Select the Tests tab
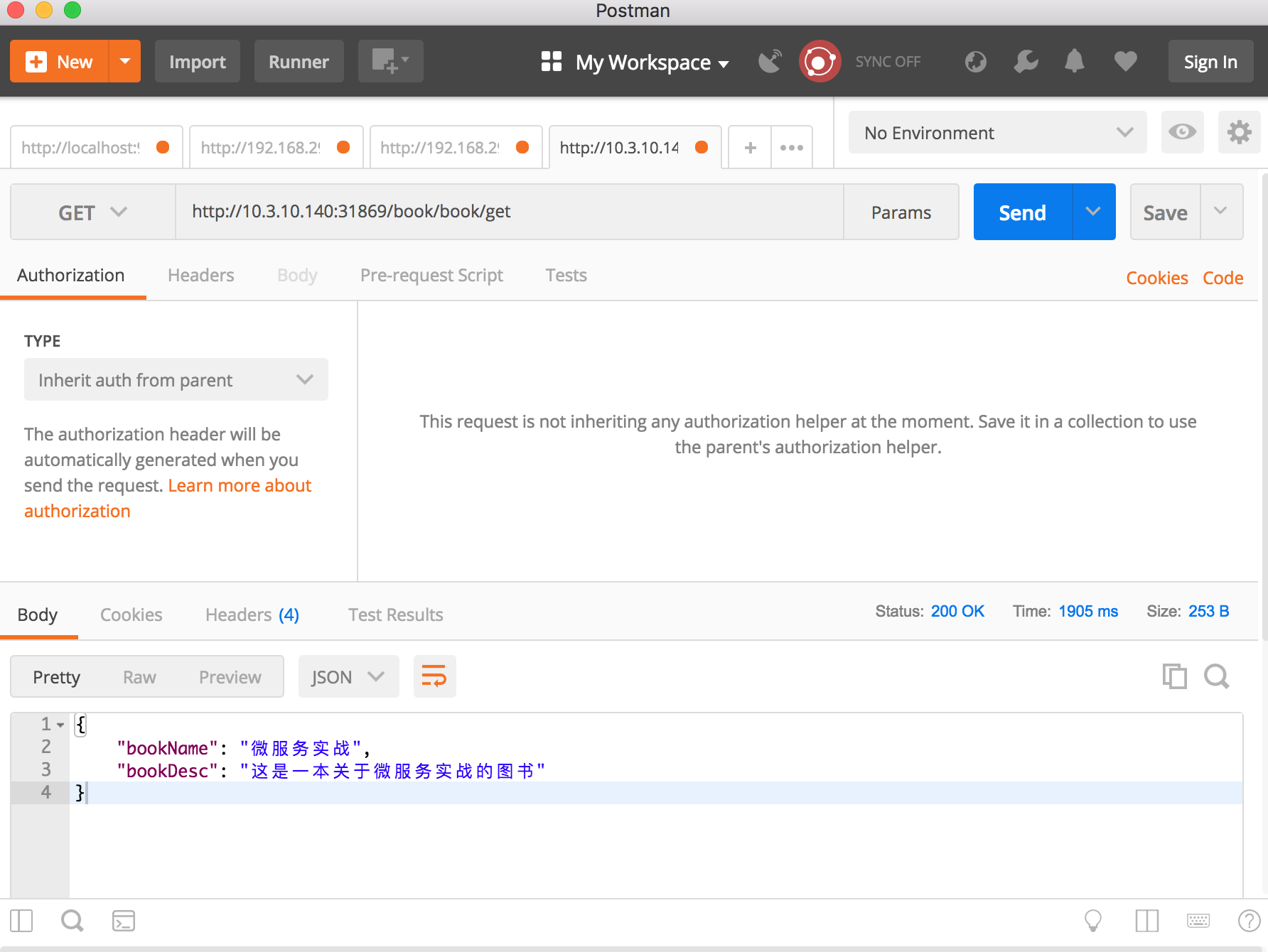This screenshot has height=952, width=1268. pyautogui.click(x=566, y=276)
